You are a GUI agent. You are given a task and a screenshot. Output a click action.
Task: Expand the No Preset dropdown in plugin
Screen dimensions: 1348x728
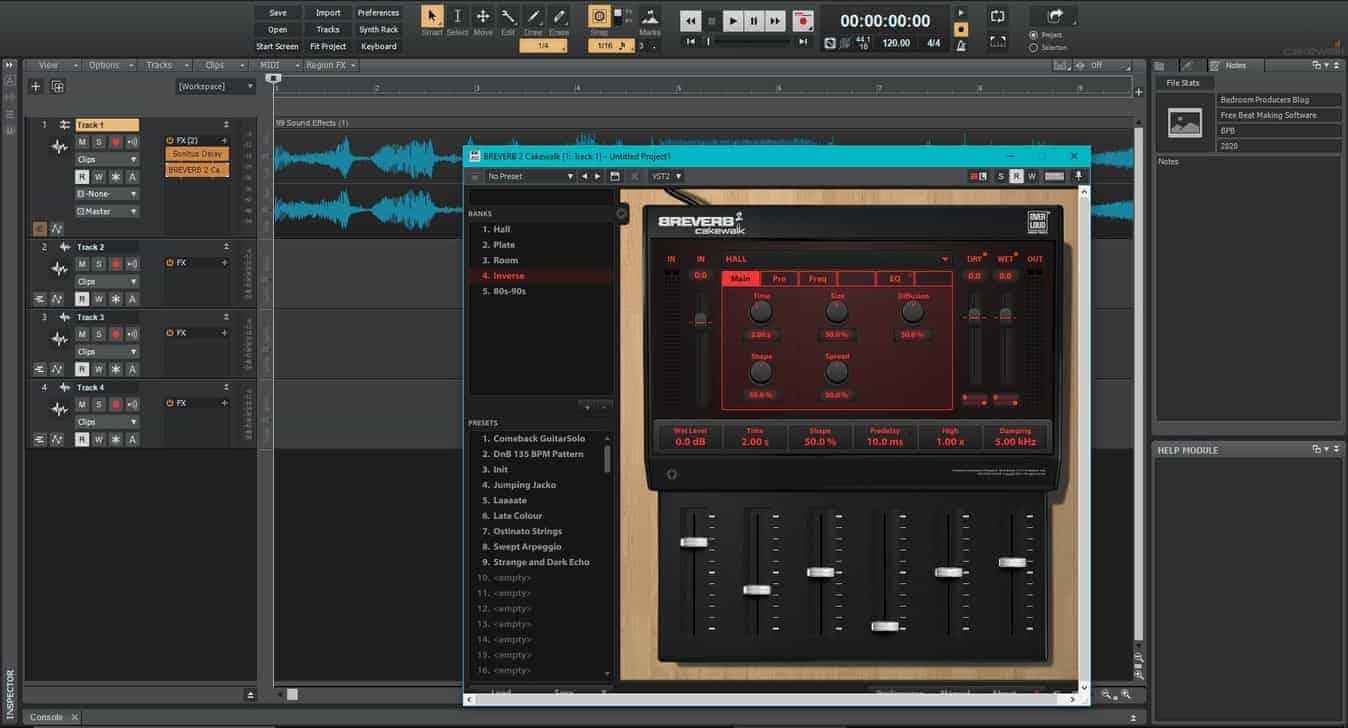(530, 176)
